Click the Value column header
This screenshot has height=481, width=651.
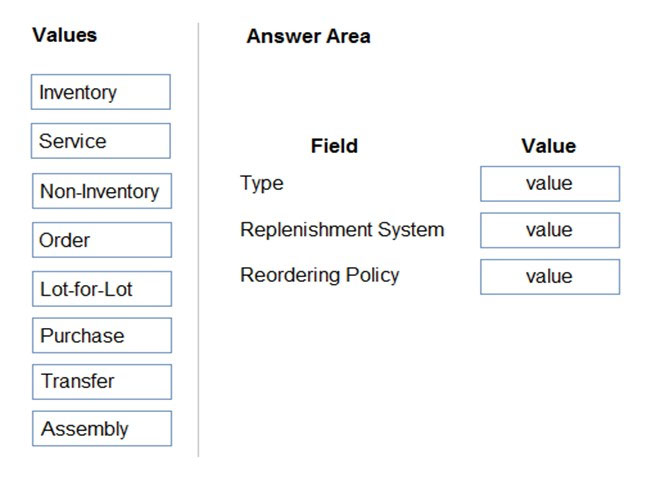coord(548,146)
